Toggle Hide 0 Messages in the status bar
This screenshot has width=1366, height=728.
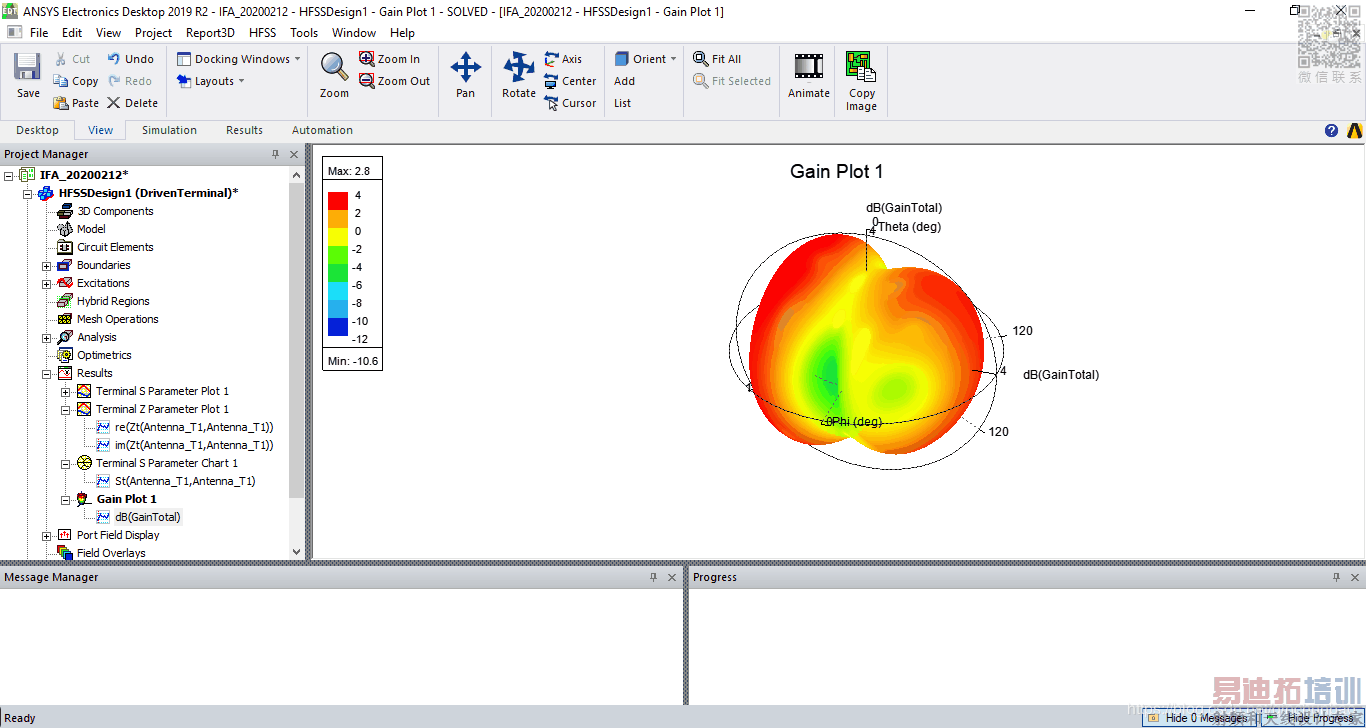click(1198, 718)
